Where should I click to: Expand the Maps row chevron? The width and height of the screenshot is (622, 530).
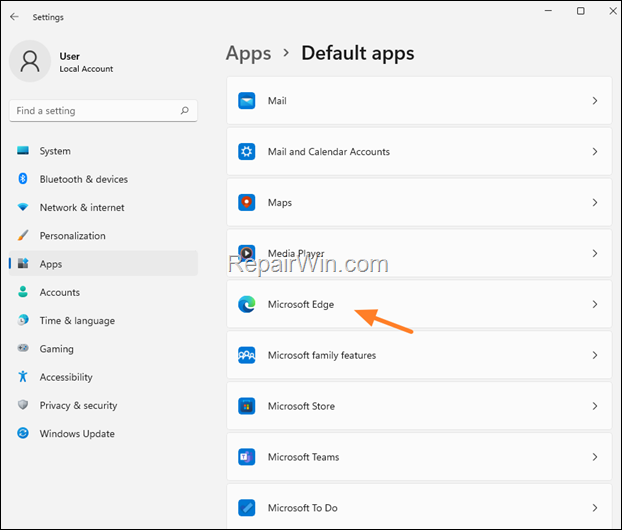click(x=595, y=202)
